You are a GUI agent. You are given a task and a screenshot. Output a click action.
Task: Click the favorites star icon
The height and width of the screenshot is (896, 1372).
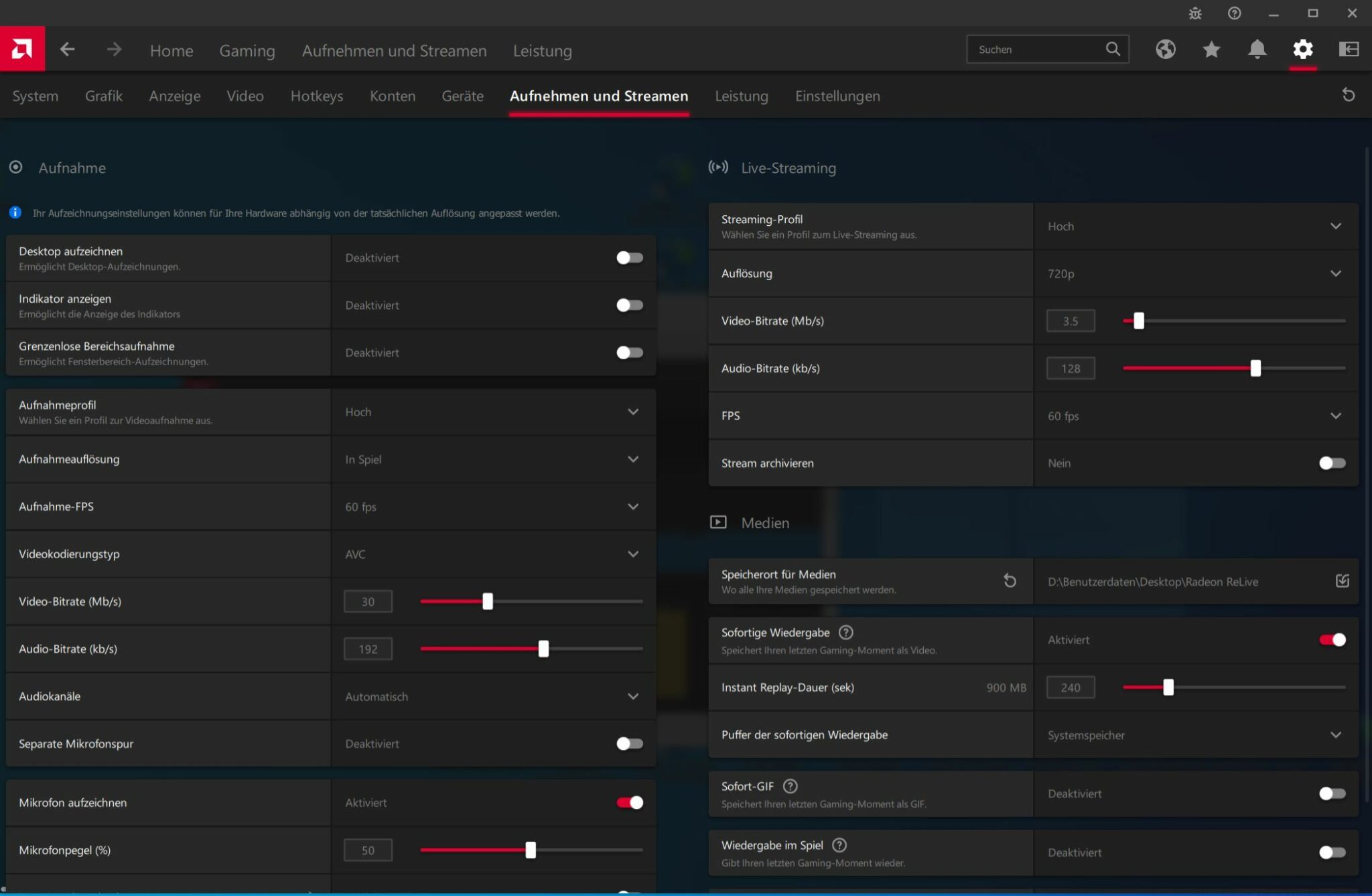coord(1211,49)
